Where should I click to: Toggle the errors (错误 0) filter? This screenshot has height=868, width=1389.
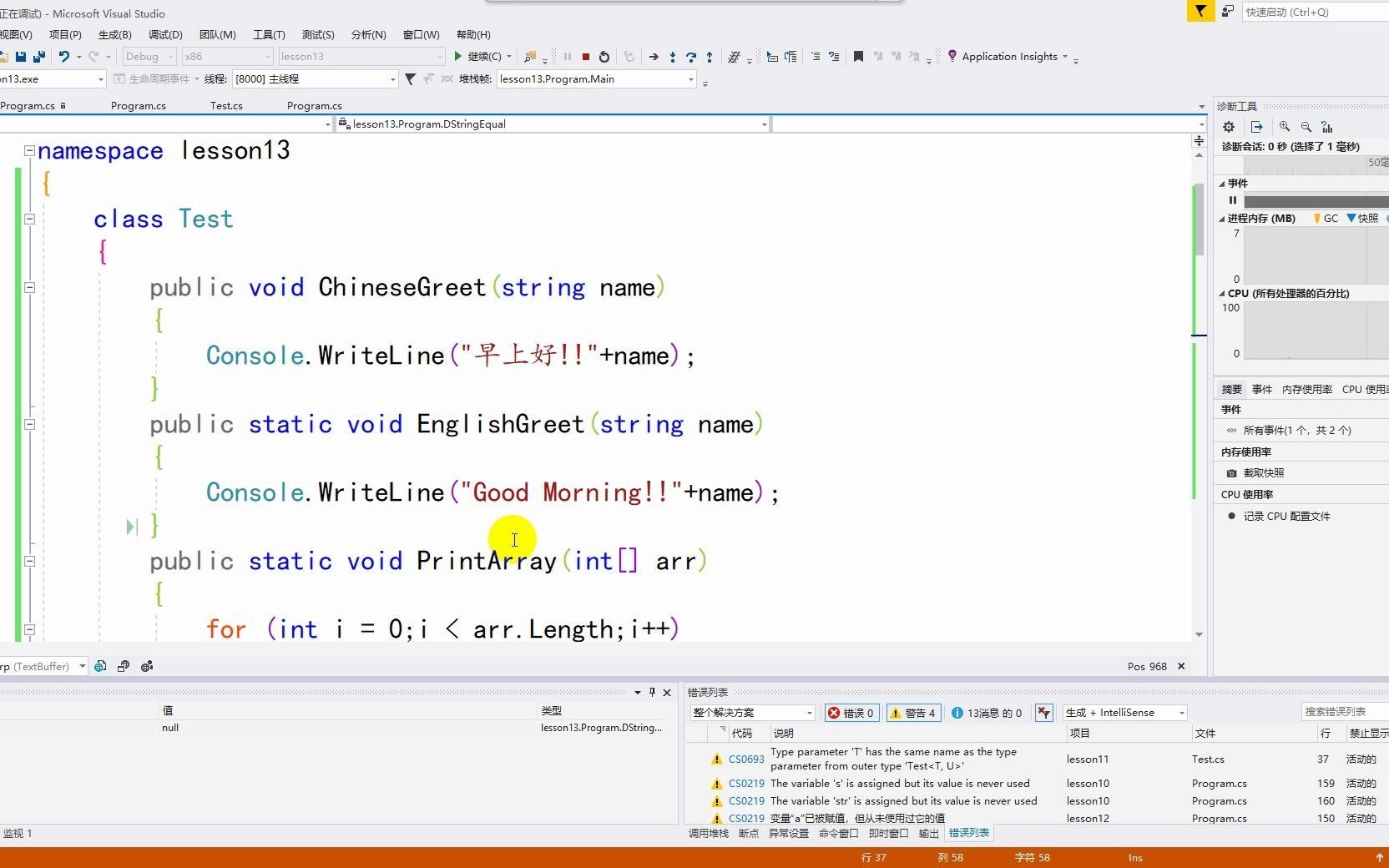pyautogui.click(x=851, y=713)
